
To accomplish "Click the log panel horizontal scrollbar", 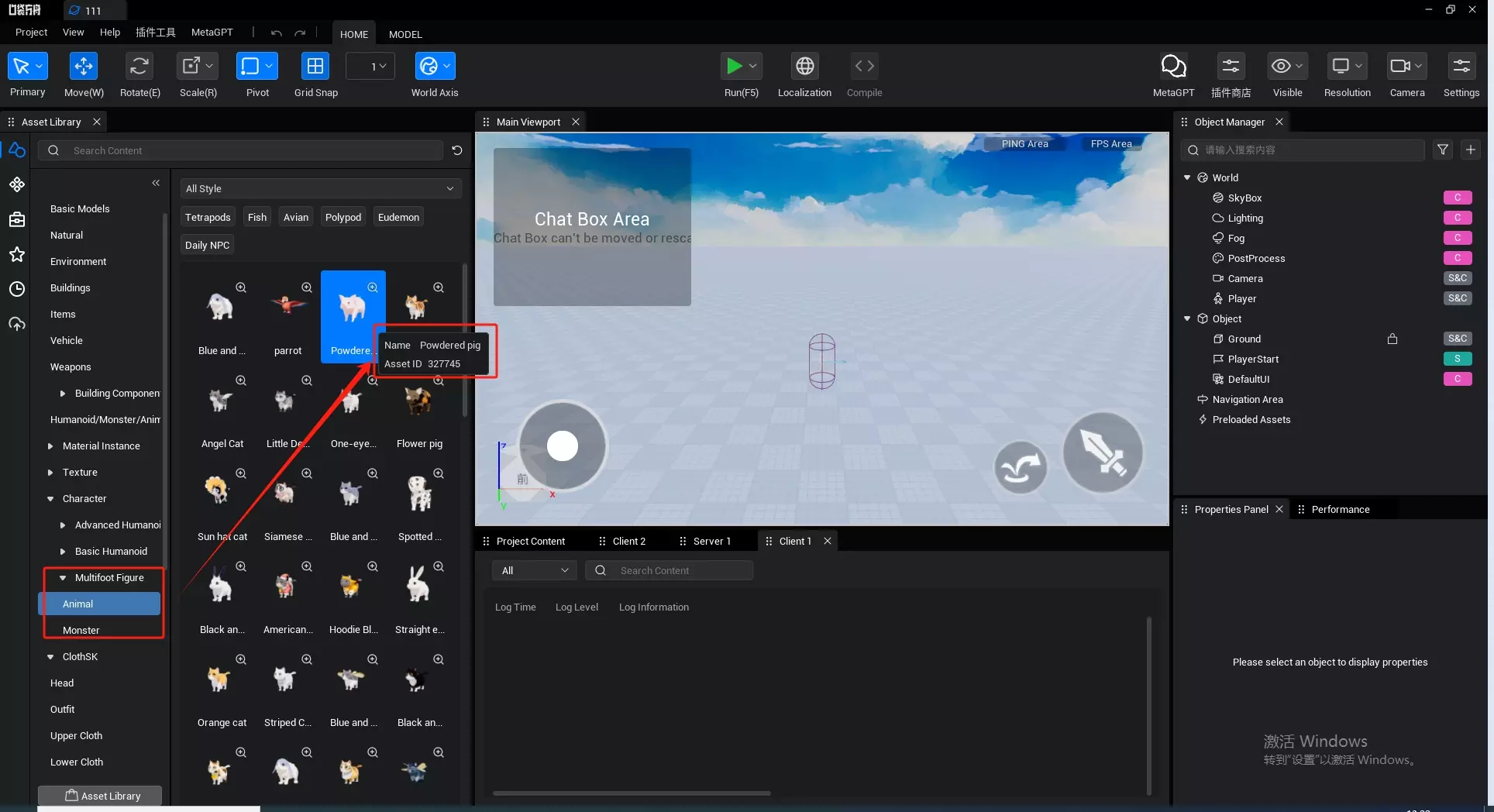I will [632, 793].
